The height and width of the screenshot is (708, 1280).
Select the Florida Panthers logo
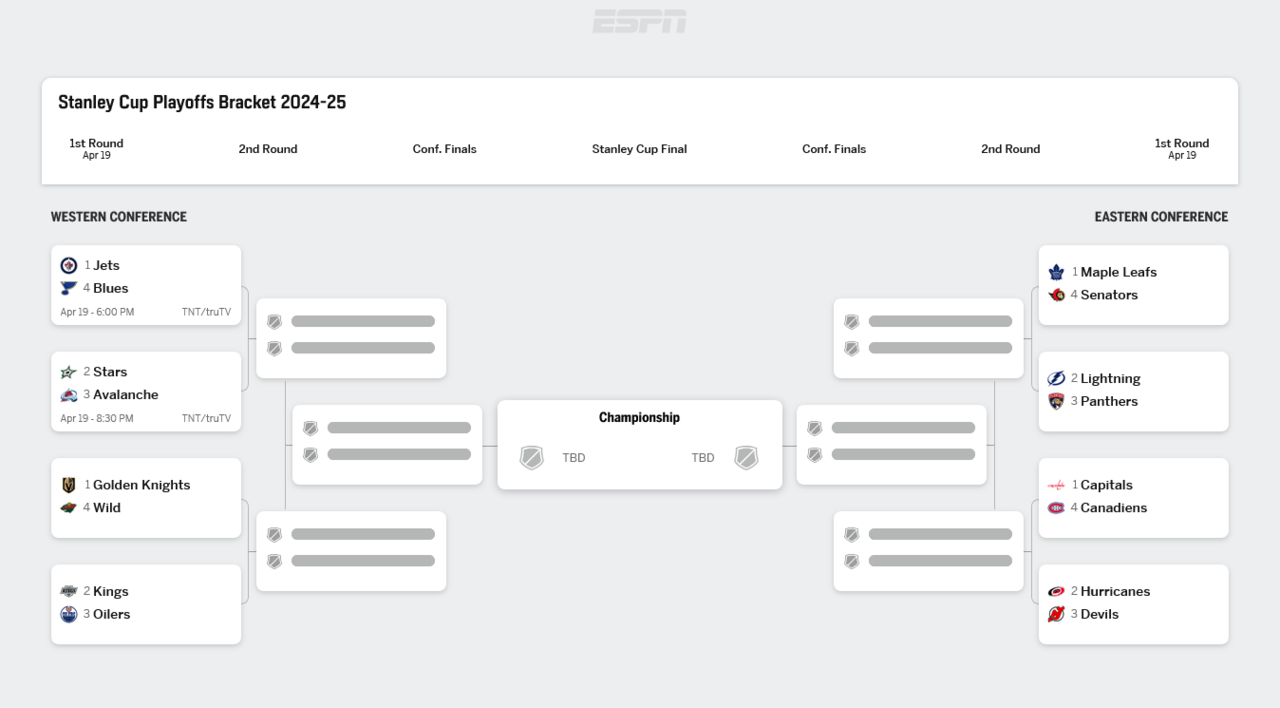pyautogui.click(x=1056, y=402)
